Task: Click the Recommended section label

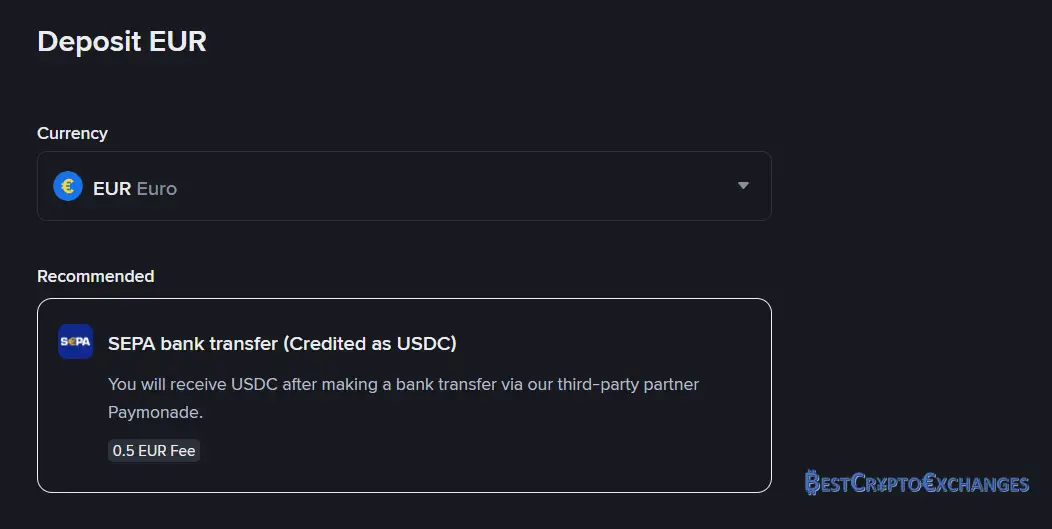Action: (95, 276)
